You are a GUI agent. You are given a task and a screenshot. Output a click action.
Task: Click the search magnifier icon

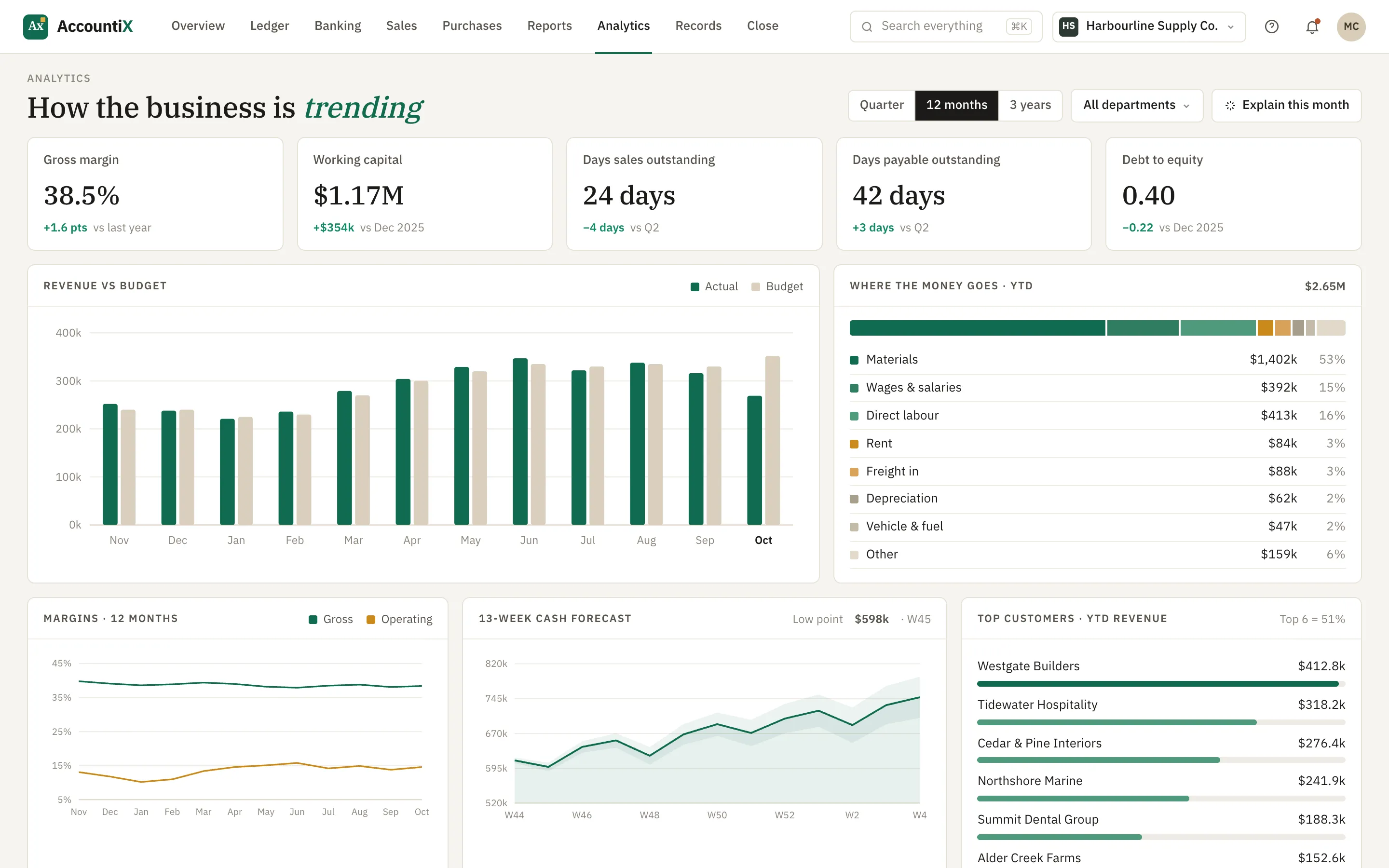867,27
